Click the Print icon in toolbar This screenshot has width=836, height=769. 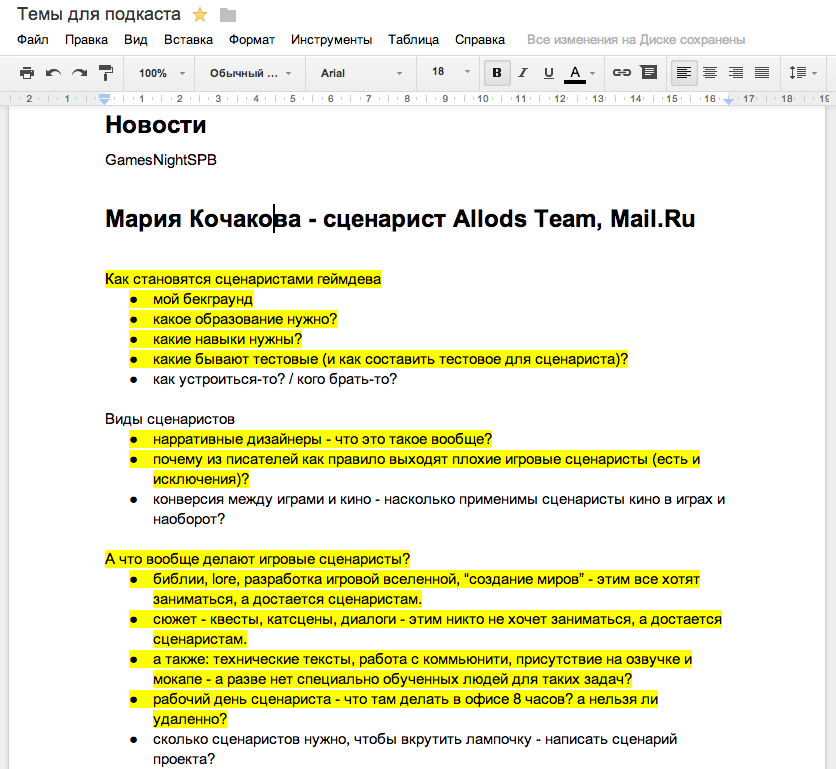27,73
